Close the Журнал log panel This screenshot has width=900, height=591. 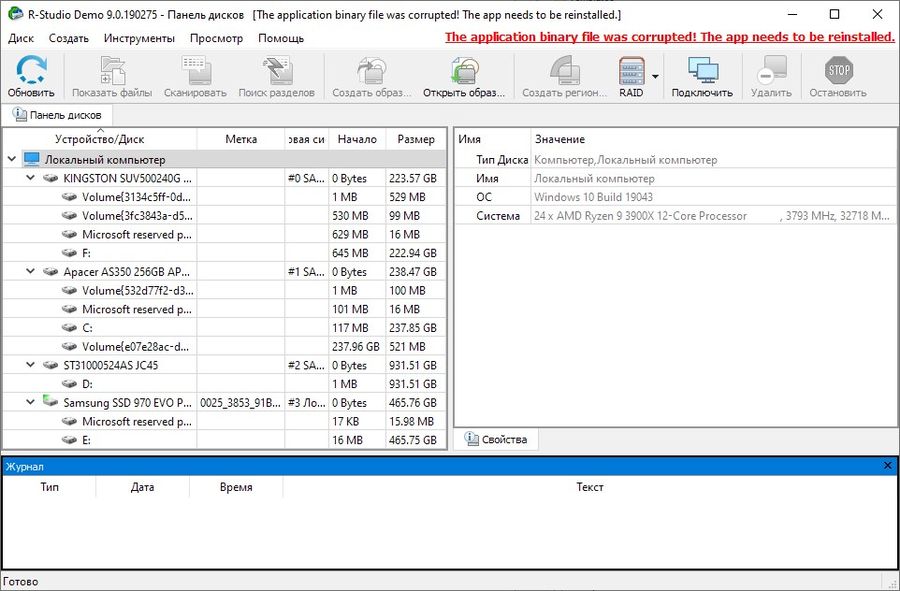pos(888,466)
